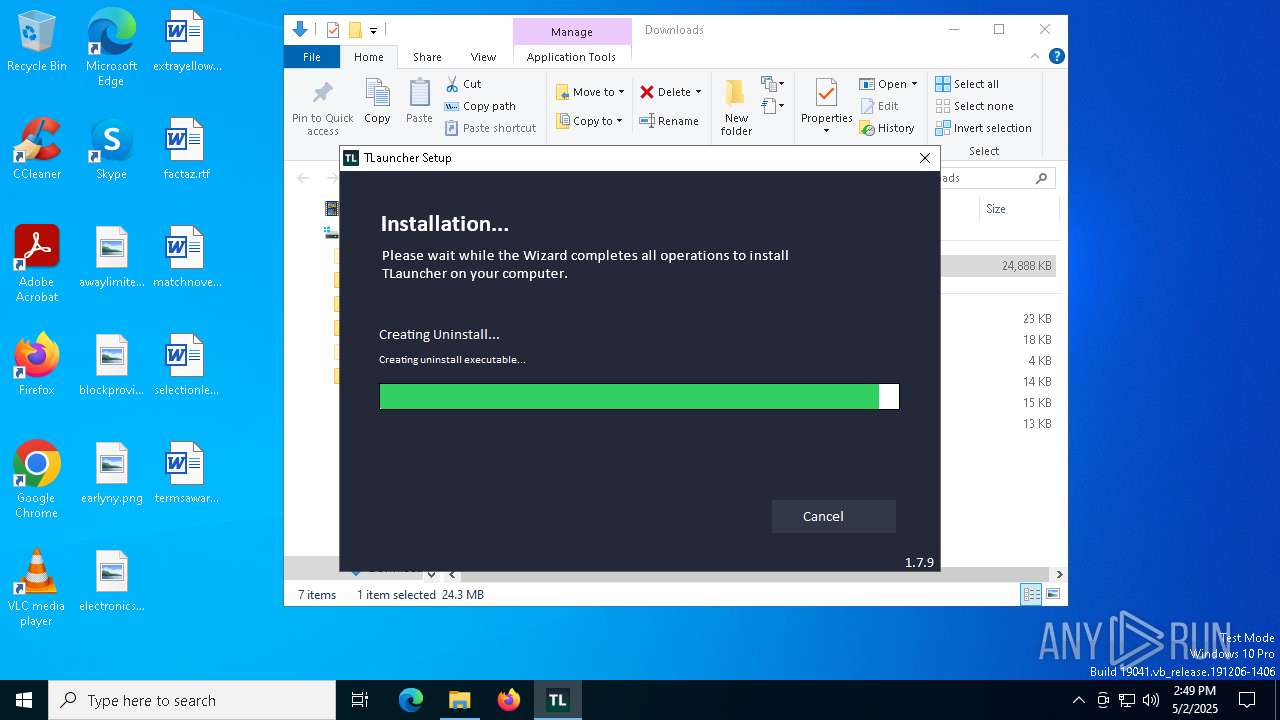Click quick access New folder icon

tap(354, 30)
